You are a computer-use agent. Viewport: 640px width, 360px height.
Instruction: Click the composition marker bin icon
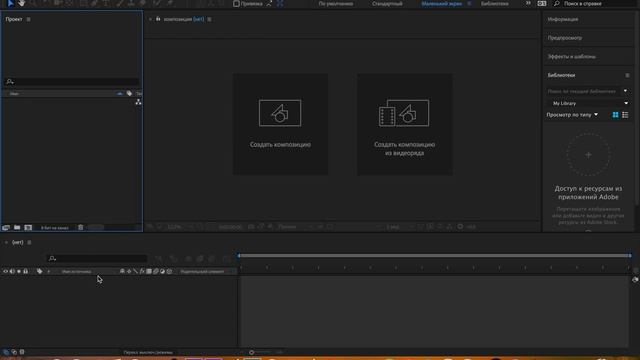tap(635, 280)
